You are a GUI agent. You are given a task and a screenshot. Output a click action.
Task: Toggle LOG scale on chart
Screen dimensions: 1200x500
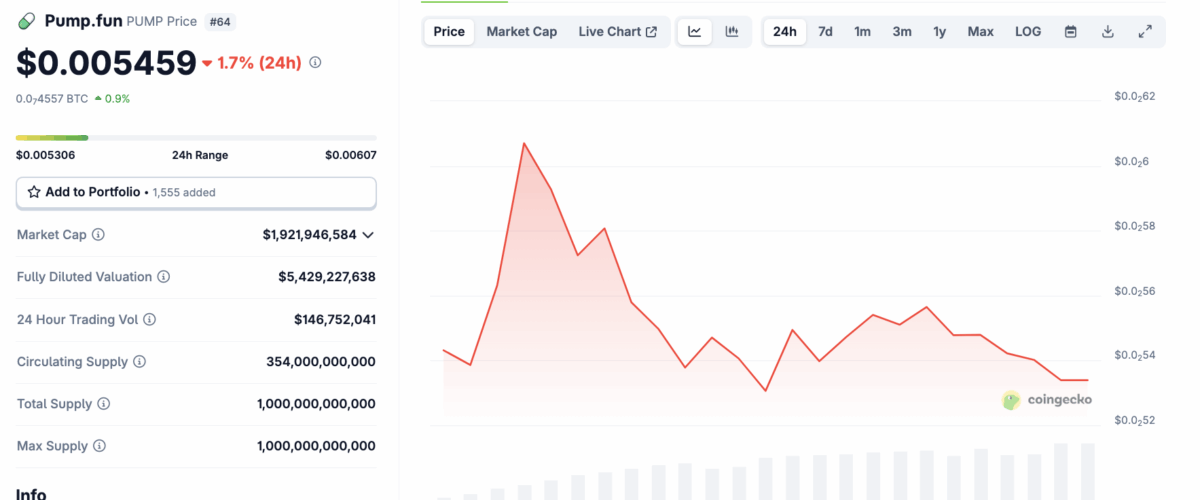(x=1028, y=32)
